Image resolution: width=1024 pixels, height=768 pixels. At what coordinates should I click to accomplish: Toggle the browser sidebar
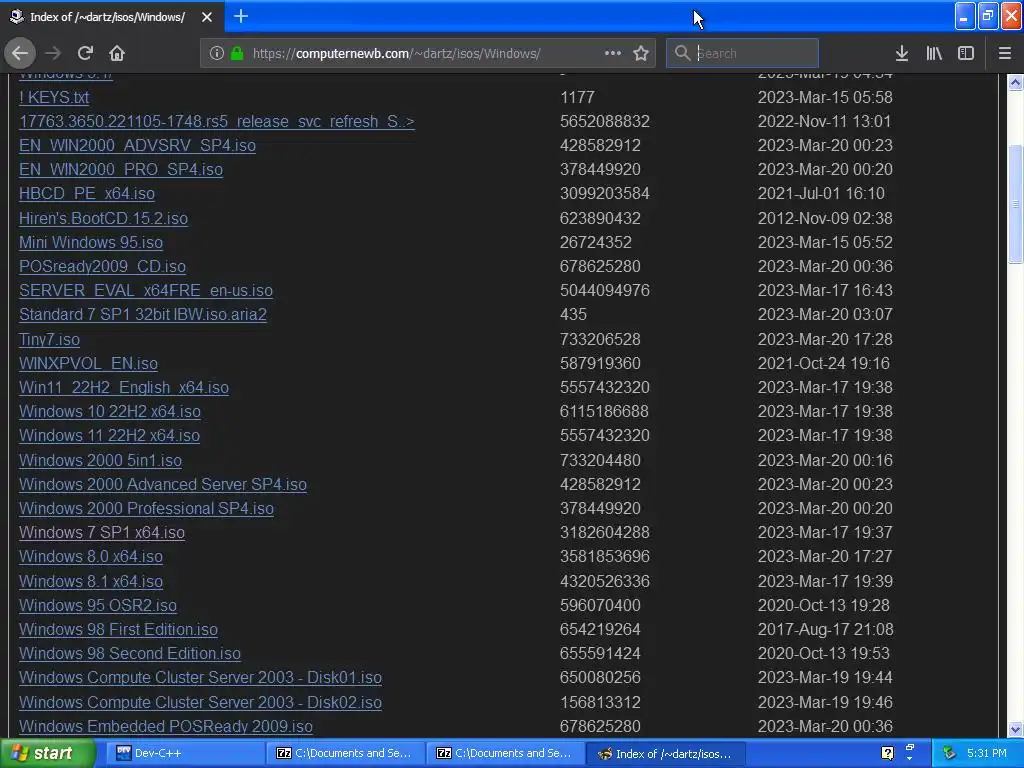(x=966, y=53)
